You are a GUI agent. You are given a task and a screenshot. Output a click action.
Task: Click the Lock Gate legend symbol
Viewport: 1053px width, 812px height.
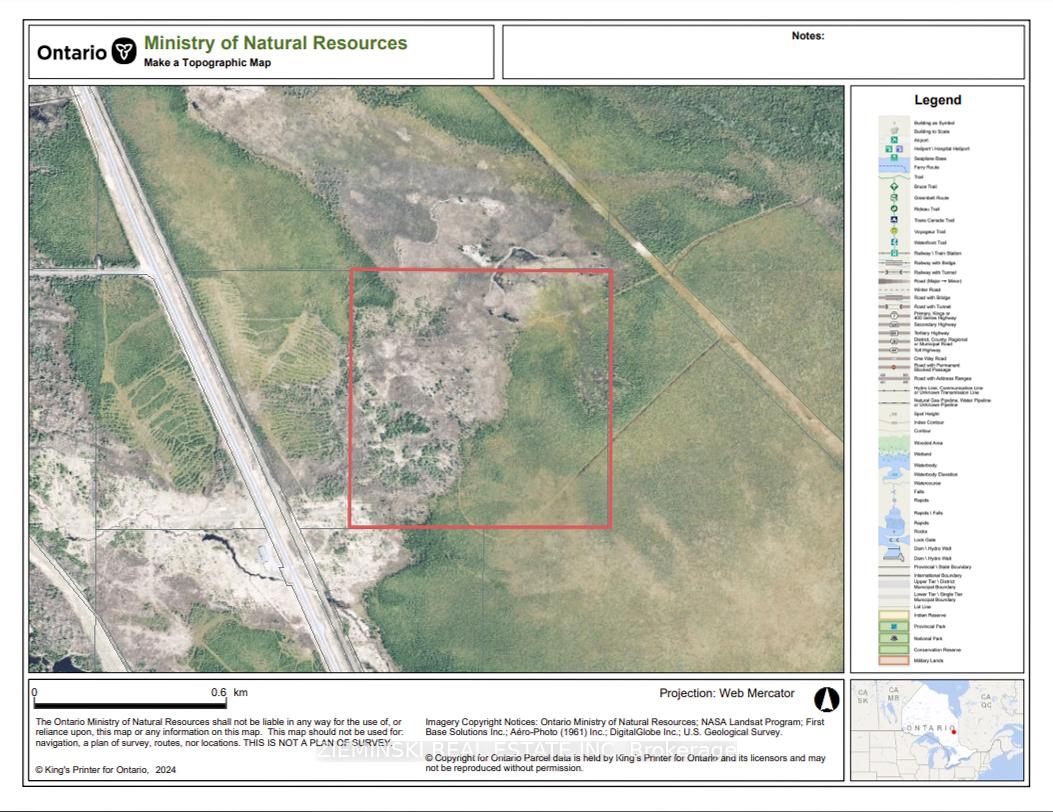[x=894, y=540]
